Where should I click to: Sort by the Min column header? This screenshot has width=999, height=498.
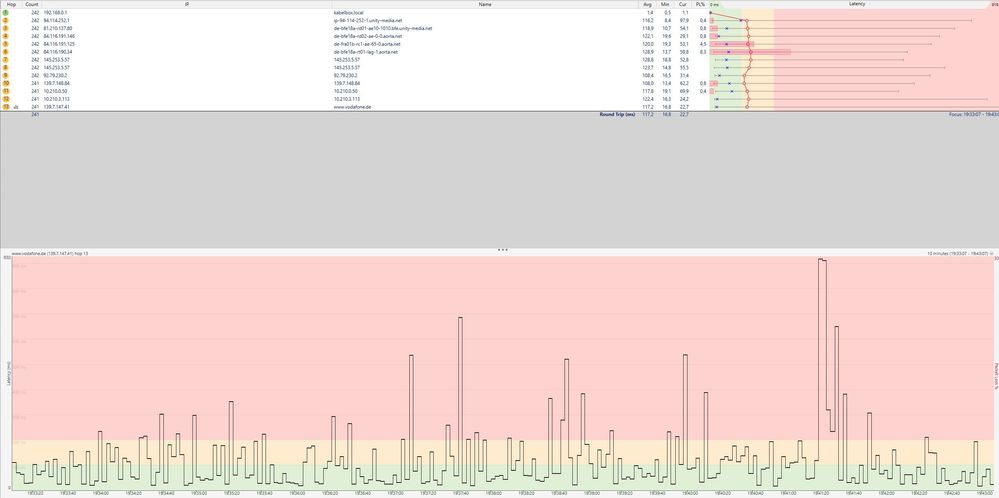(666, 4)
